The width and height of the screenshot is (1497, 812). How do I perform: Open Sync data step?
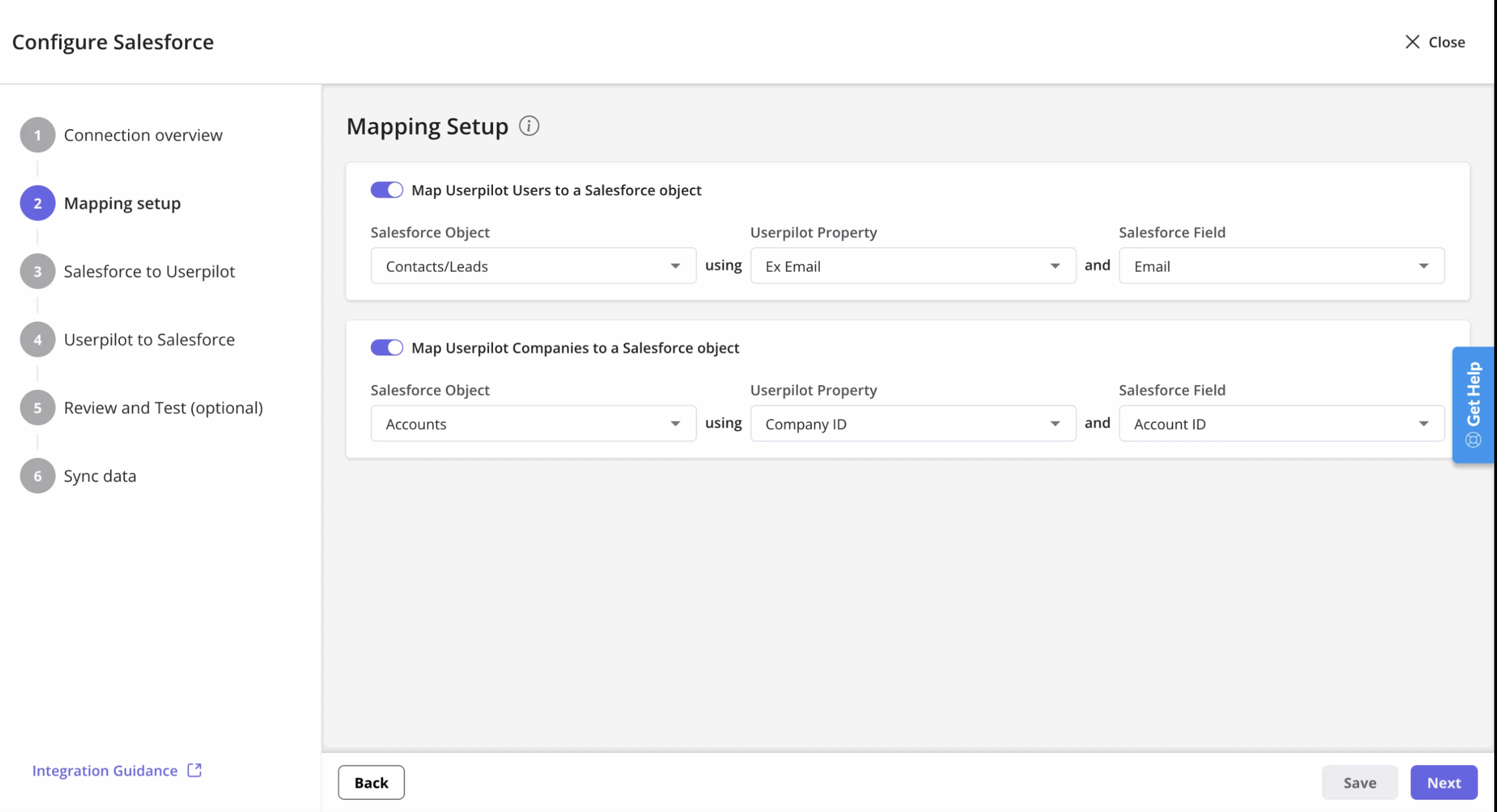100,476
